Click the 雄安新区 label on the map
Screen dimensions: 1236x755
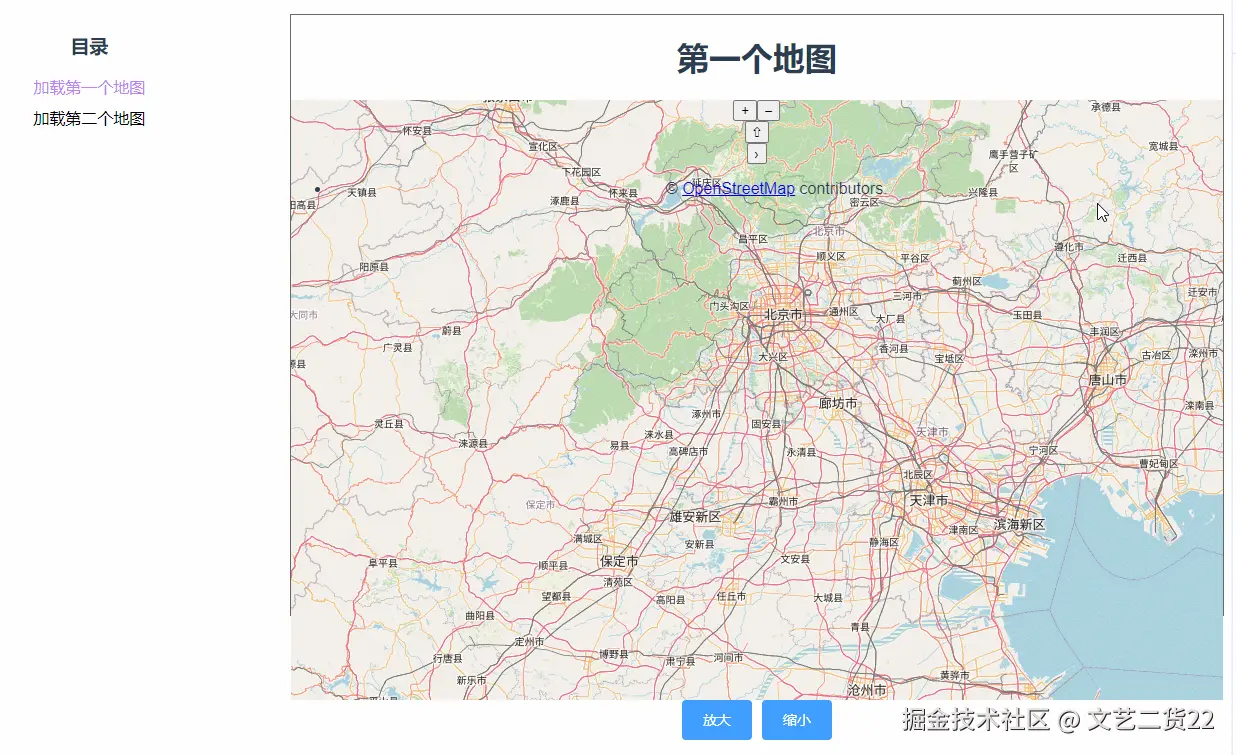695,517
